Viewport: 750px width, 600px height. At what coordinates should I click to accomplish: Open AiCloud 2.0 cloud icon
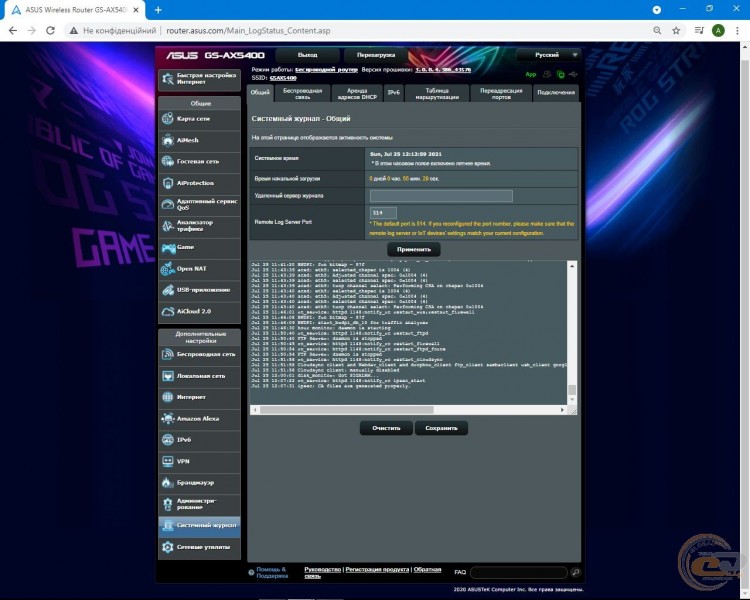tap(167, 311)
